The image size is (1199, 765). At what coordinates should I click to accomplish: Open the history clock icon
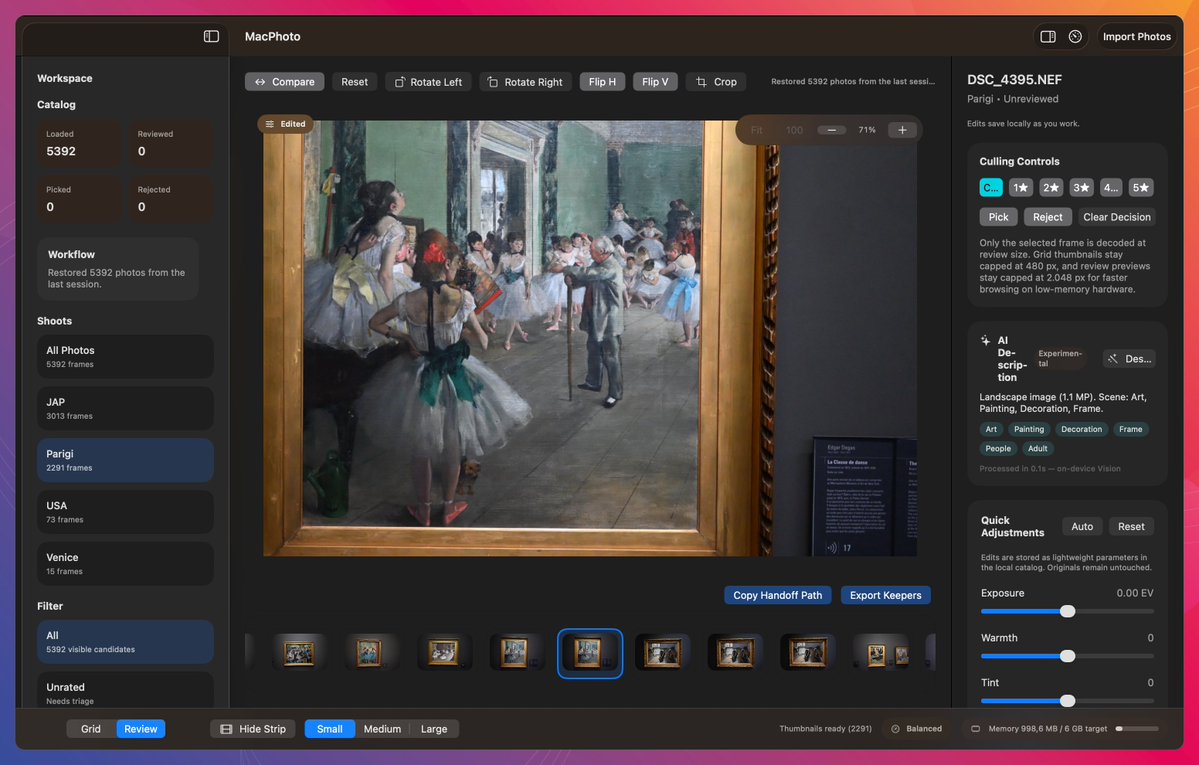[1075, 37]
